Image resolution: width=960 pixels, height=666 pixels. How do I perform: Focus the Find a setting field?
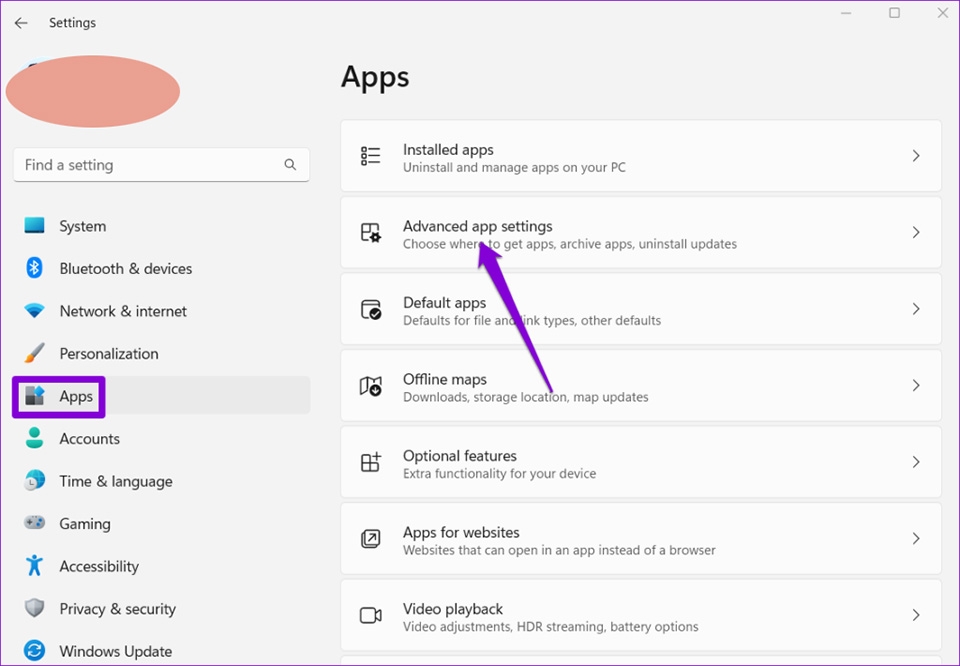(162, 165)
